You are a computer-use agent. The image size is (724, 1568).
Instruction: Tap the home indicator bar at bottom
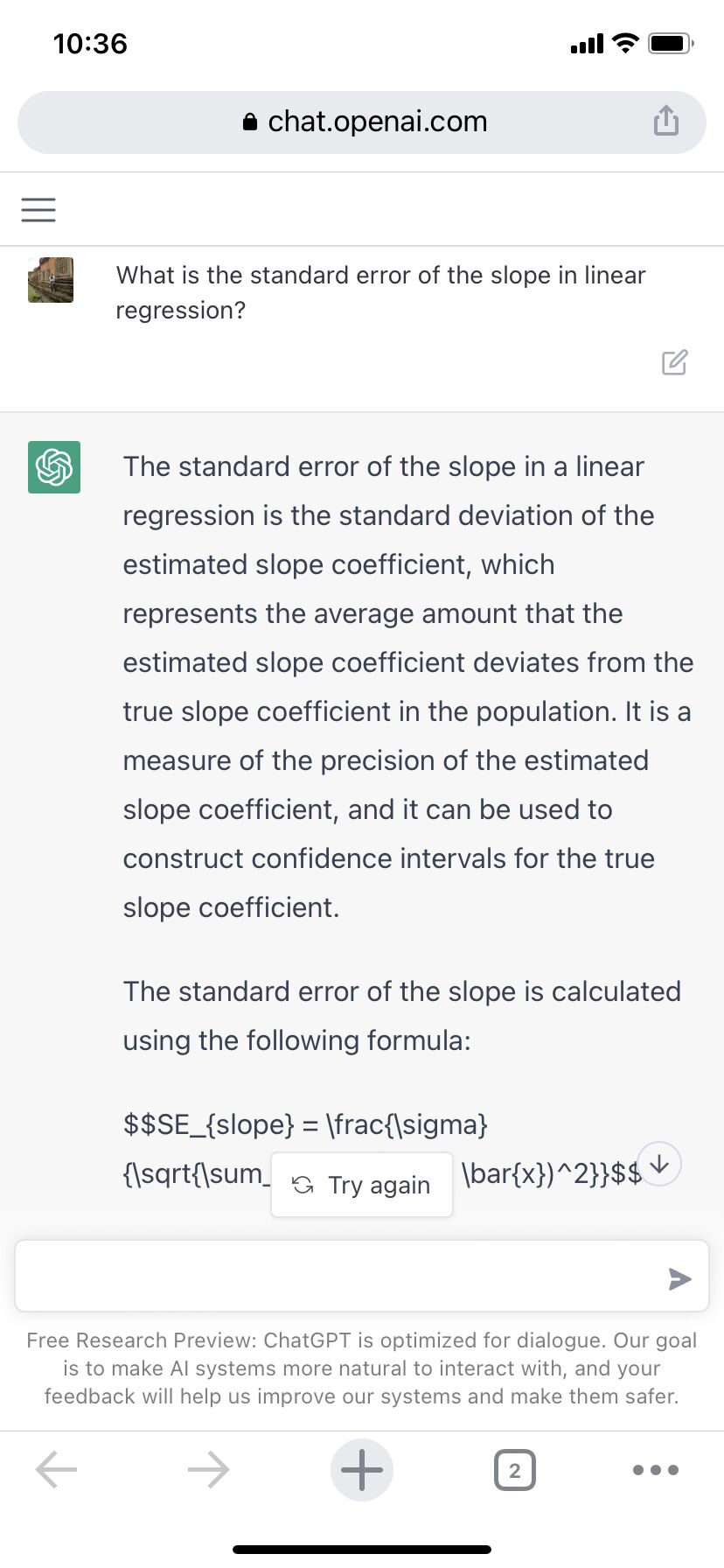[362, 1549]
